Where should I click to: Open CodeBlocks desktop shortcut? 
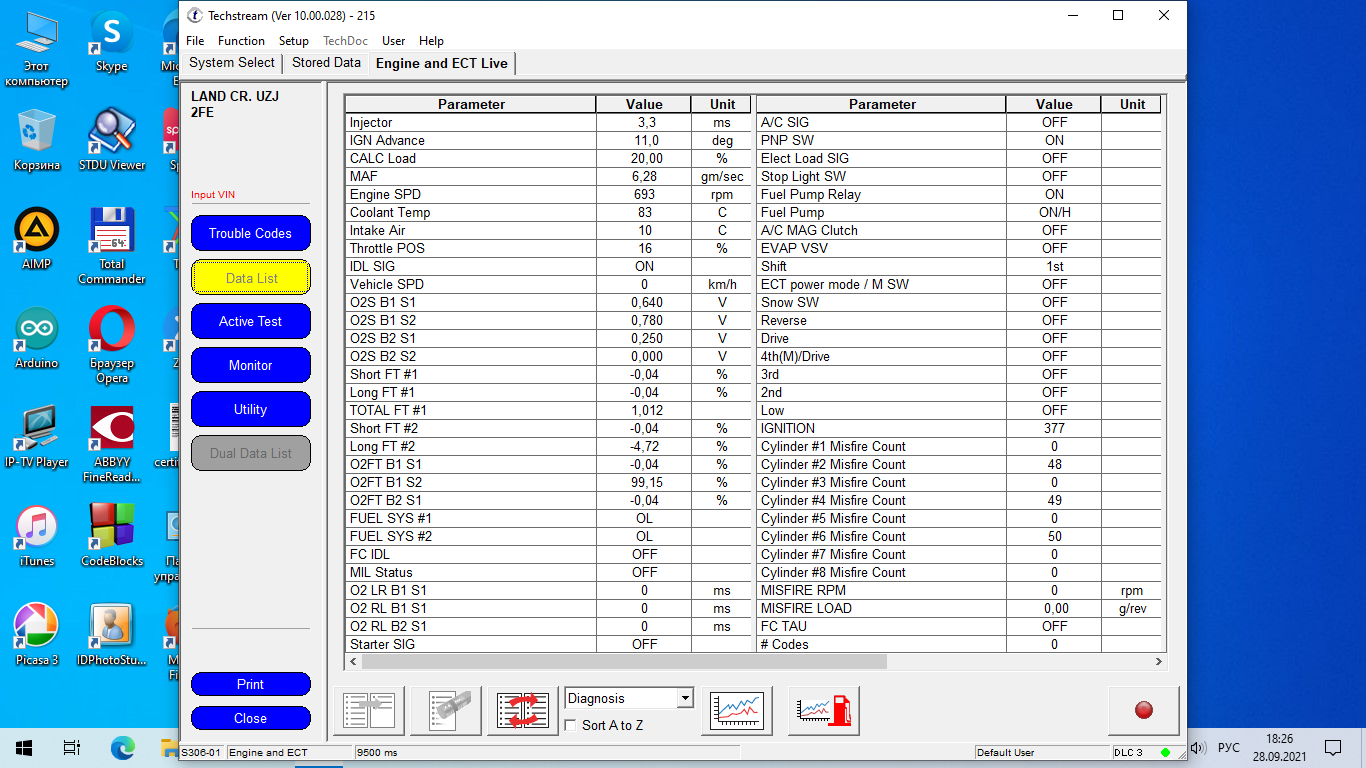(x=112, y=535)
